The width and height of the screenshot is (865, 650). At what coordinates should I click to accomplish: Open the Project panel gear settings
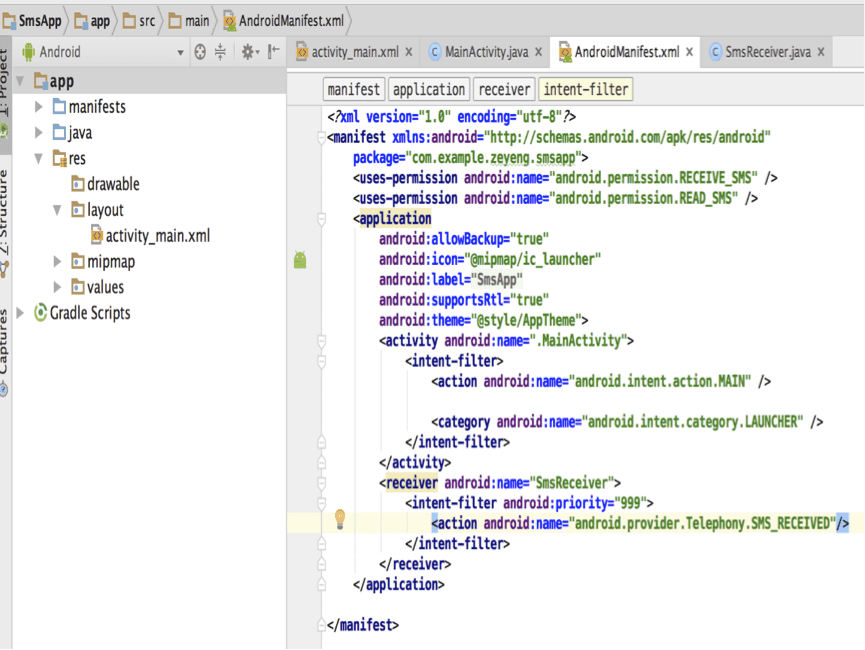coord(247,52)
